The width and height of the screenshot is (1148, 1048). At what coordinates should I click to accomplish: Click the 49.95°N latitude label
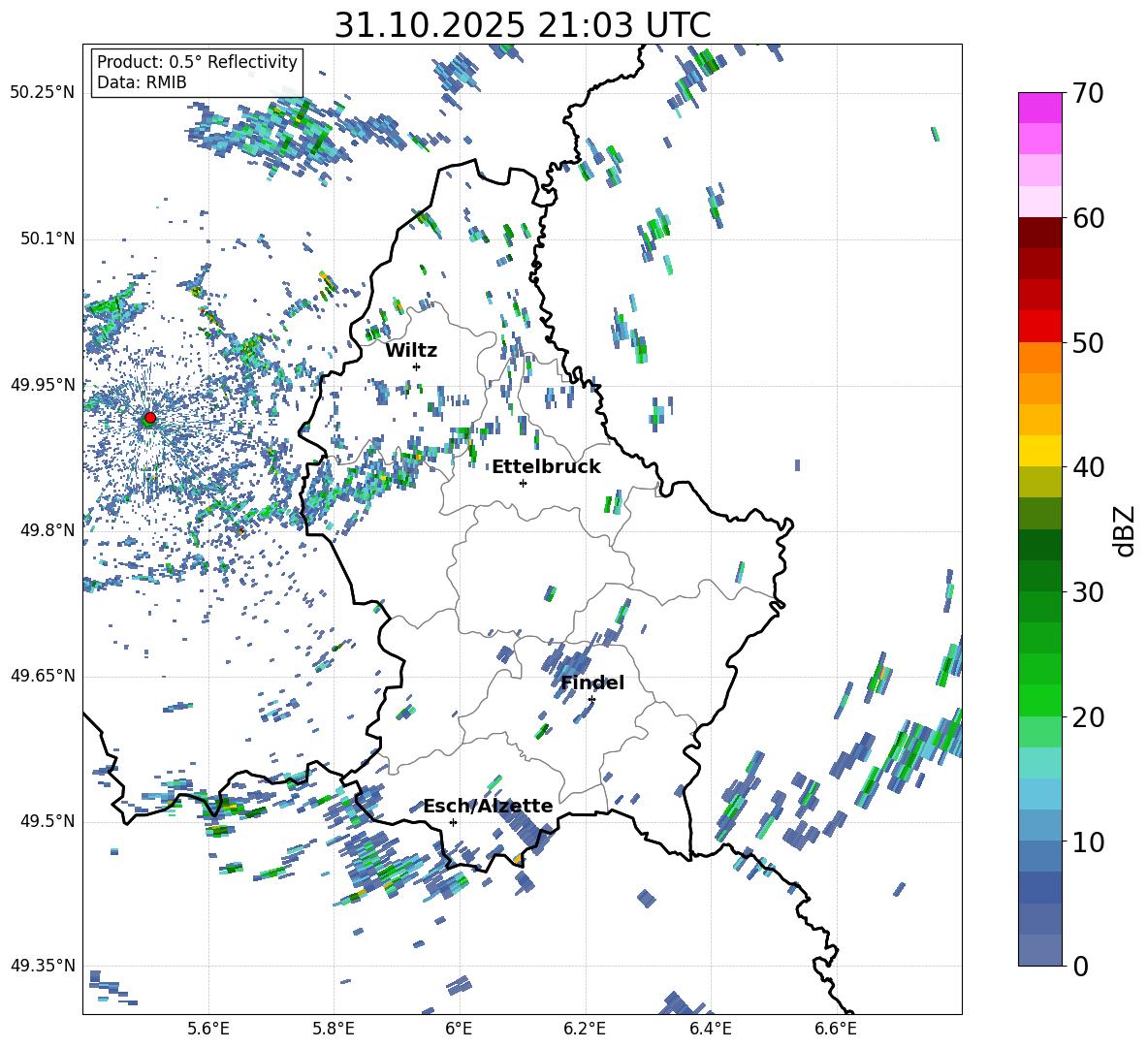coord(43,384)
